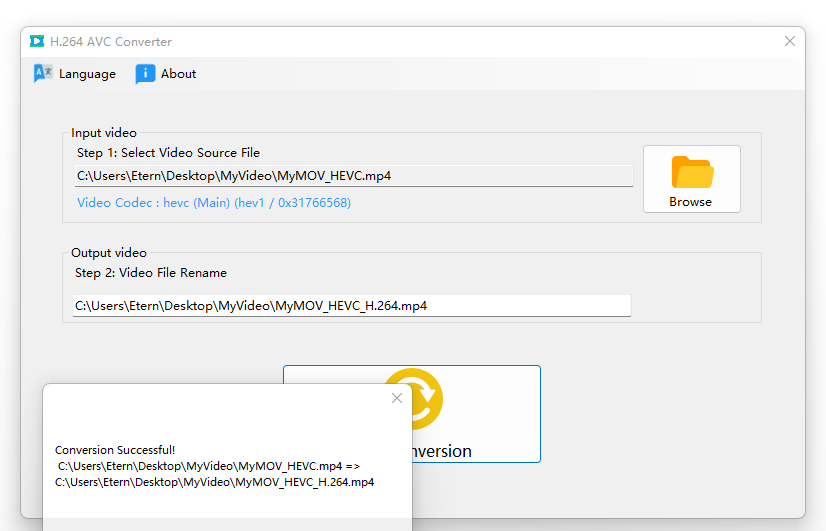Open the Language menu
Viewport: 826px width, 531px height.
(75, 74)
